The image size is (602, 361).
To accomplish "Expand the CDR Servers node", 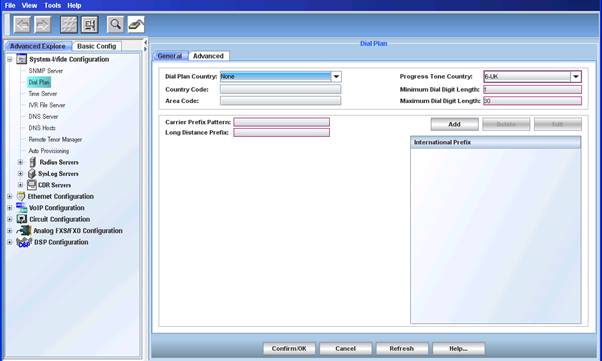I will 21,185.
